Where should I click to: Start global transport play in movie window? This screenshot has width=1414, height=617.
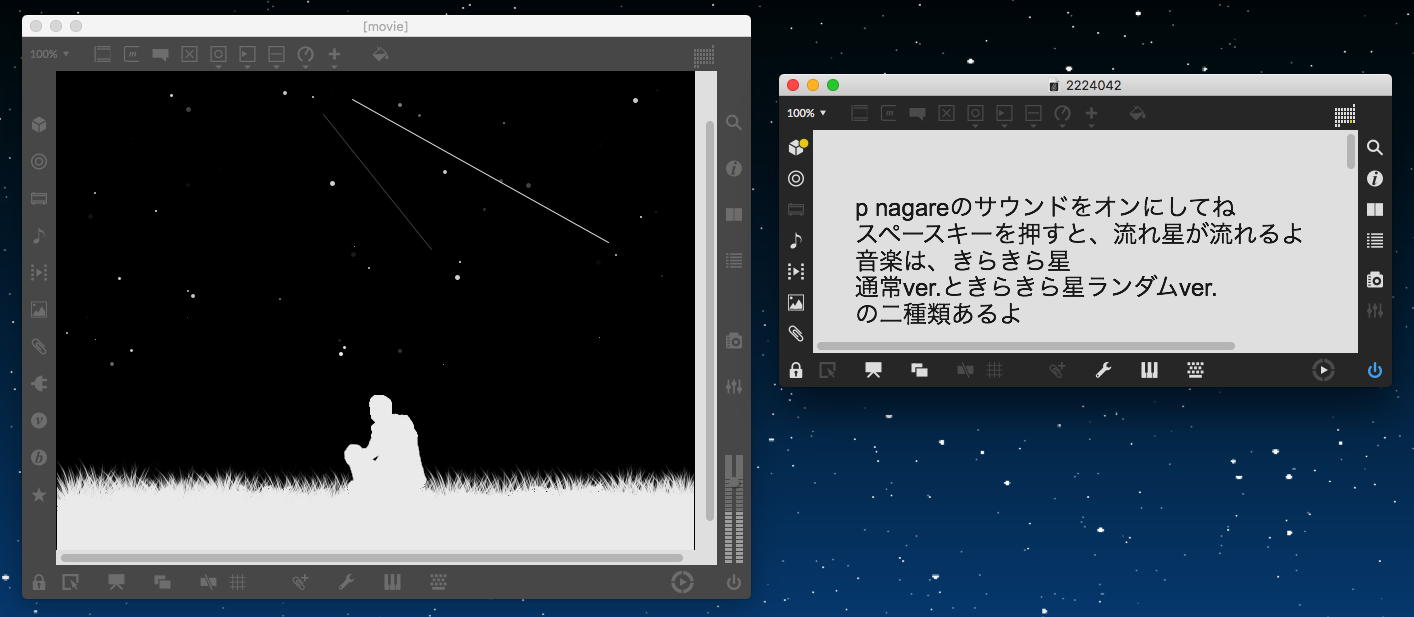point(682,582)
